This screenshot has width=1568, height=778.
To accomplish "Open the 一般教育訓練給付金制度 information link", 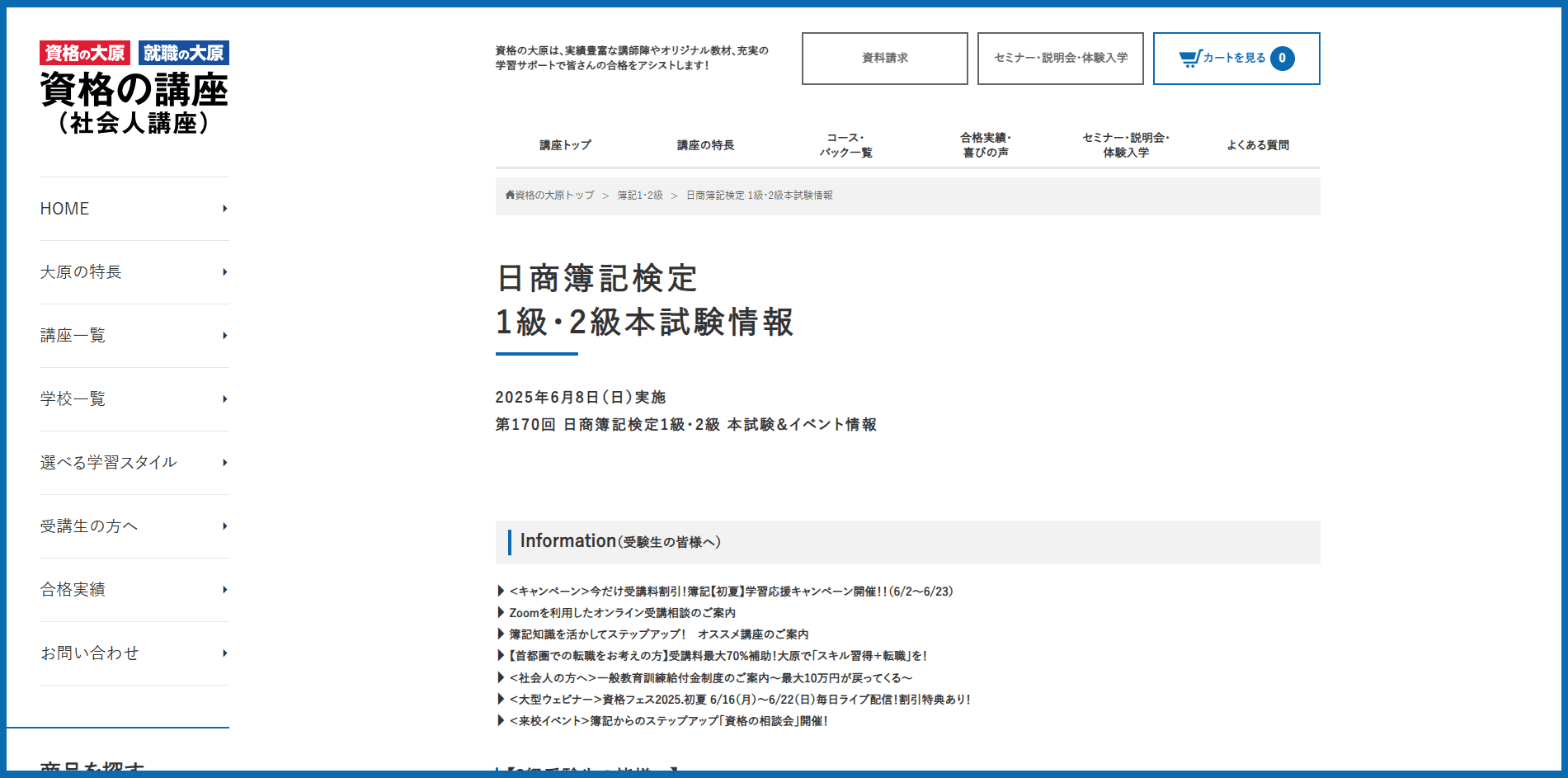I will click(711, 678).
